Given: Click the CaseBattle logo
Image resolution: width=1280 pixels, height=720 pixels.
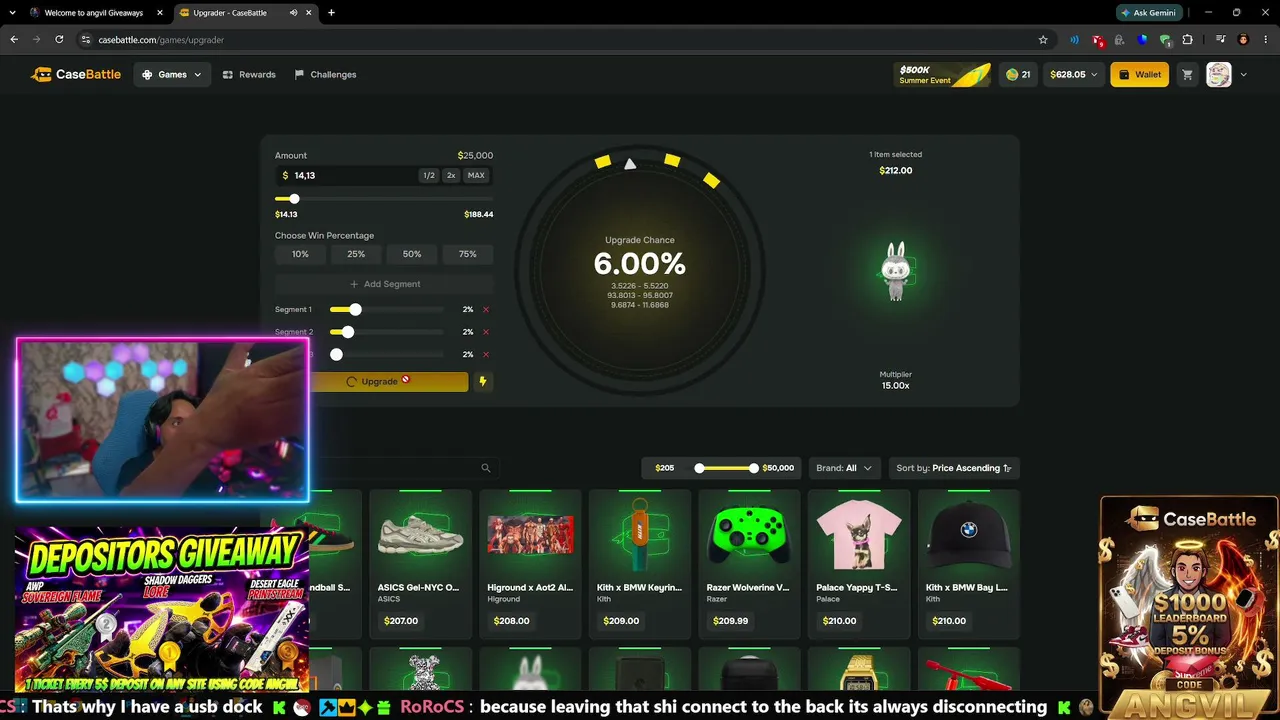Looking at the screenshot, I should pos(76,74).
